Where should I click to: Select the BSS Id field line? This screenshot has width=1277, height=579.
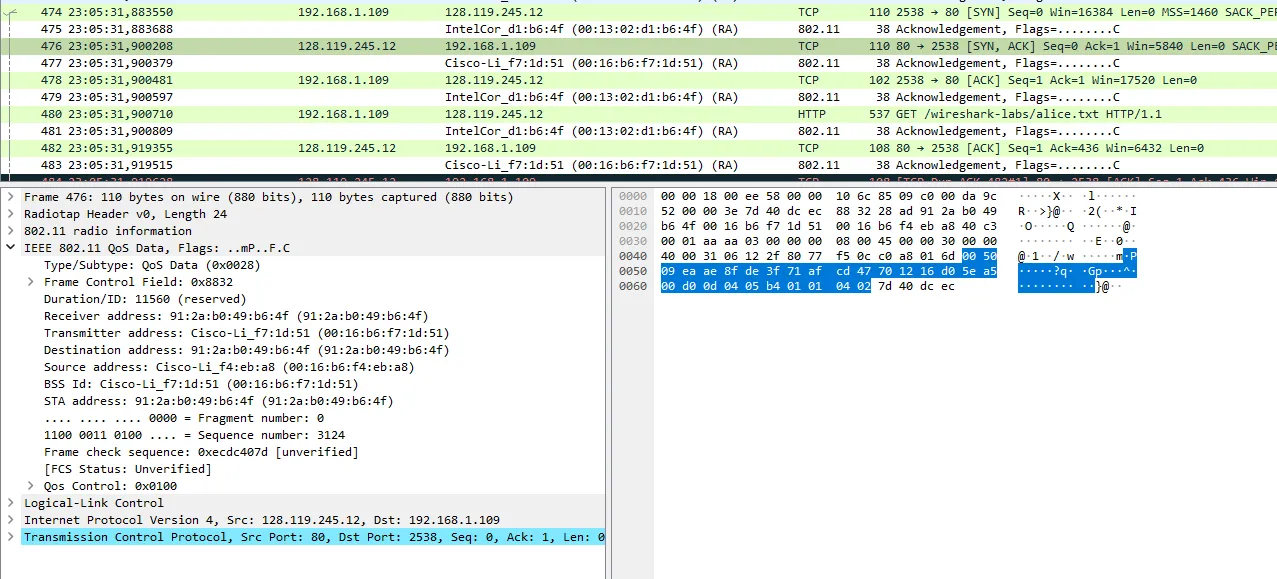(x=200, y=384)
